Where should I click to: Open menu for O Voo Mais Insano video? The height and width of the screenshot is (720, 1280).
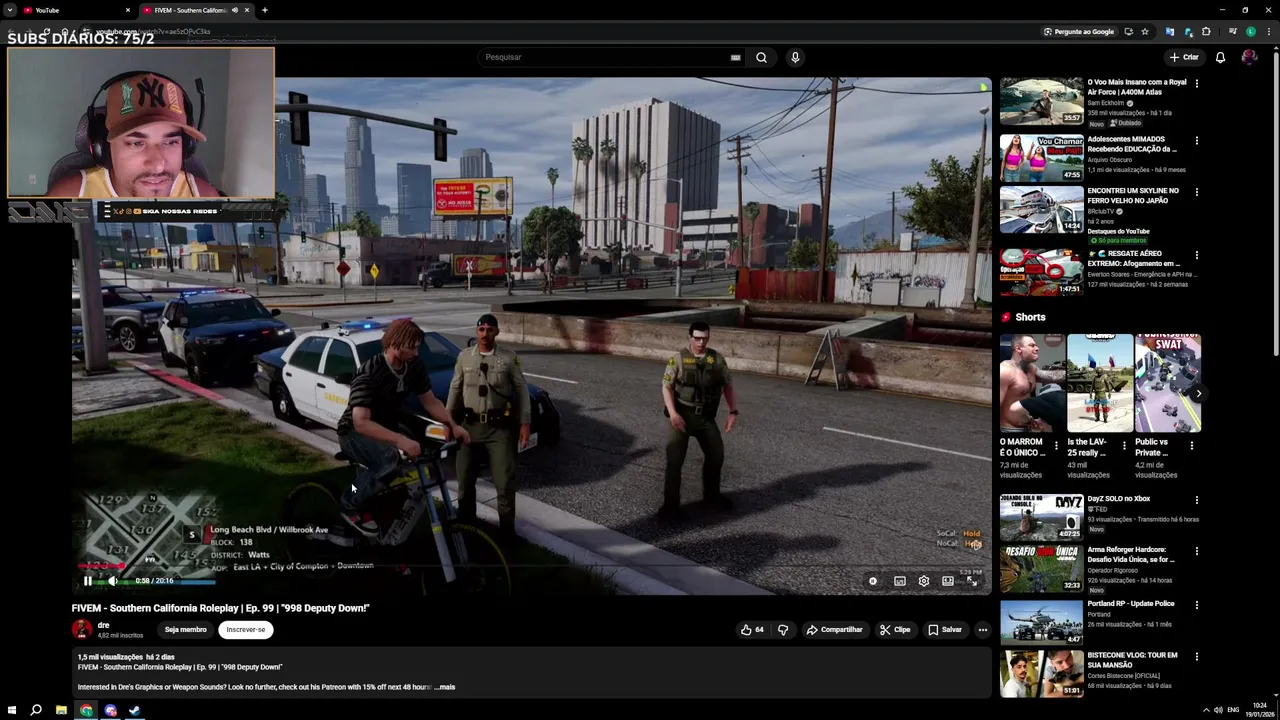(x=1197, y=83)
